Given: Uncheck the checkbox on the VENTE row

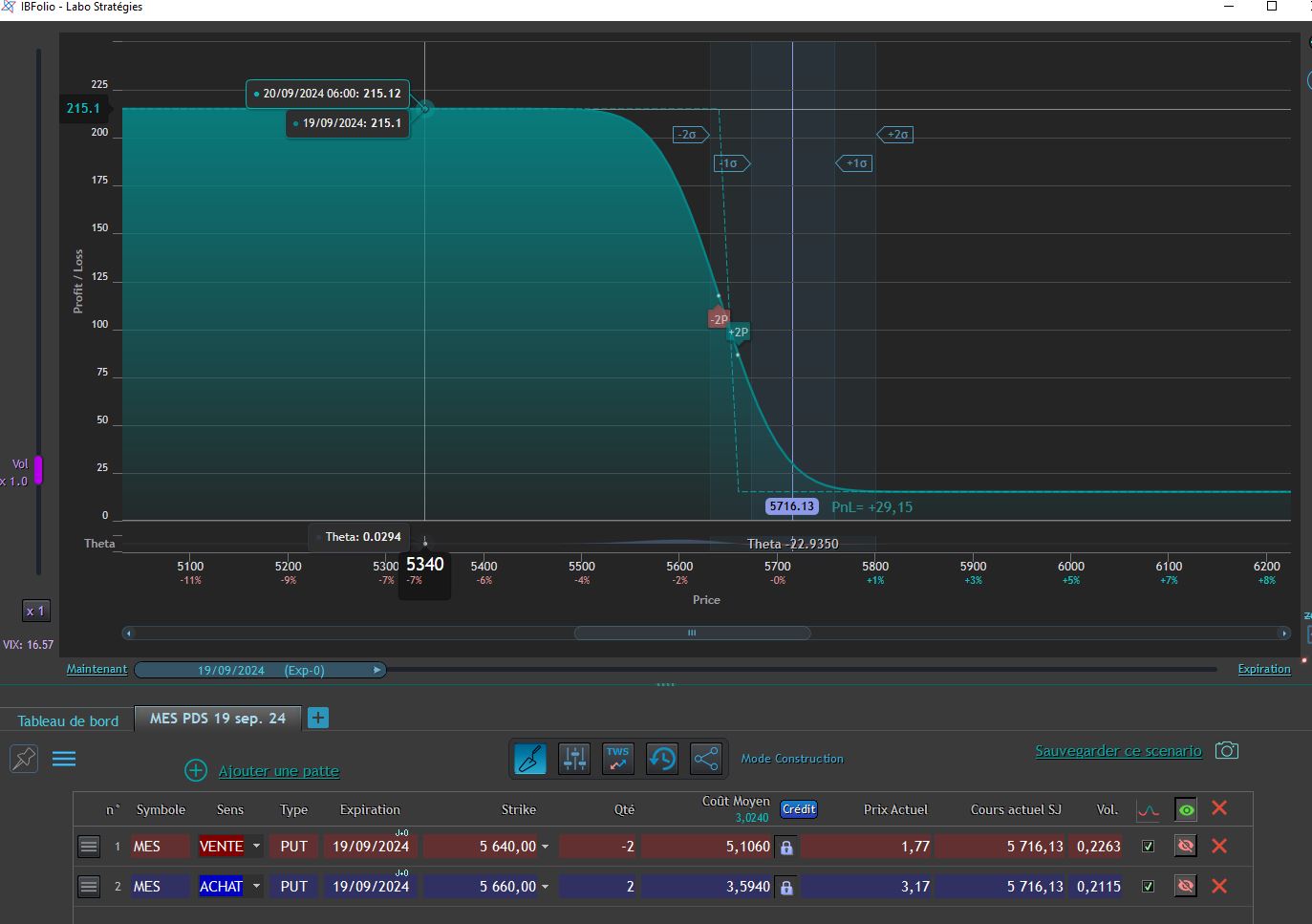Looking at the screenshot, I should click(1149, 846).
